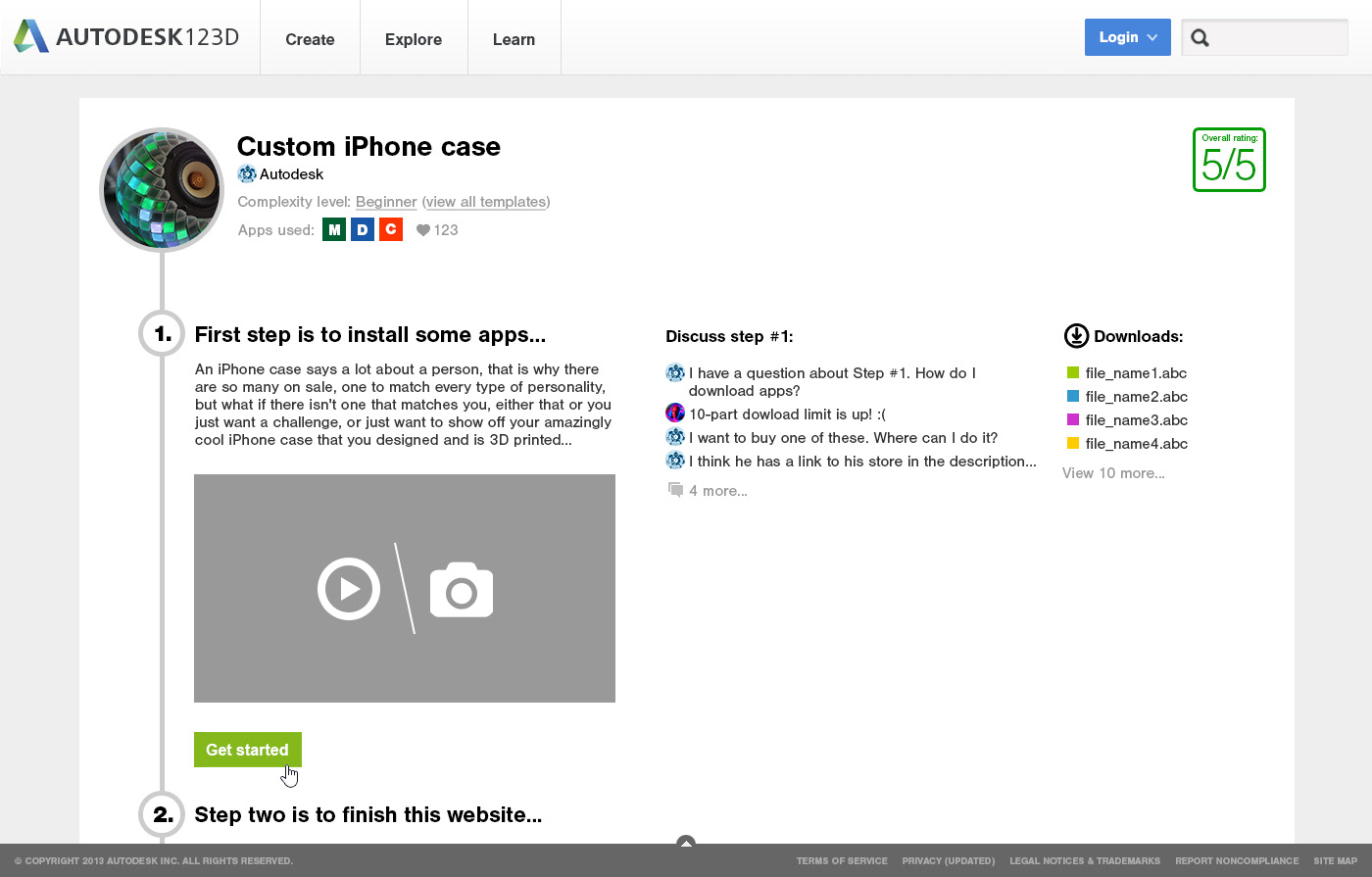Open Privacy (Updated) footer link
The image size is (1372, 877).
coord(949,861)
